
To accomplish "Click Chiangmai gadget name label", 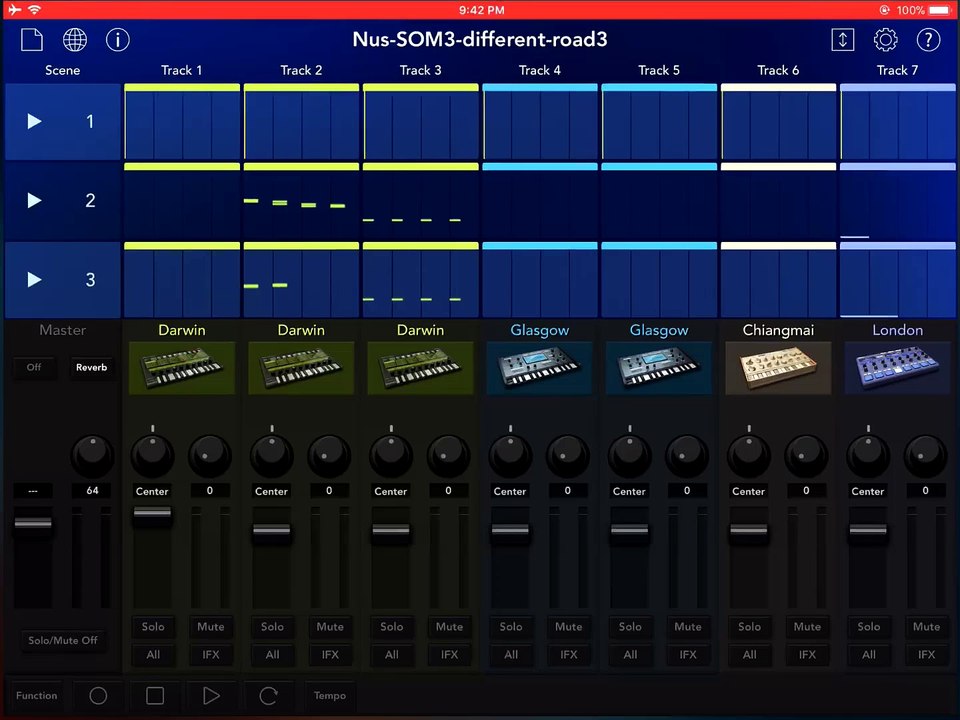I will (778, 330).
